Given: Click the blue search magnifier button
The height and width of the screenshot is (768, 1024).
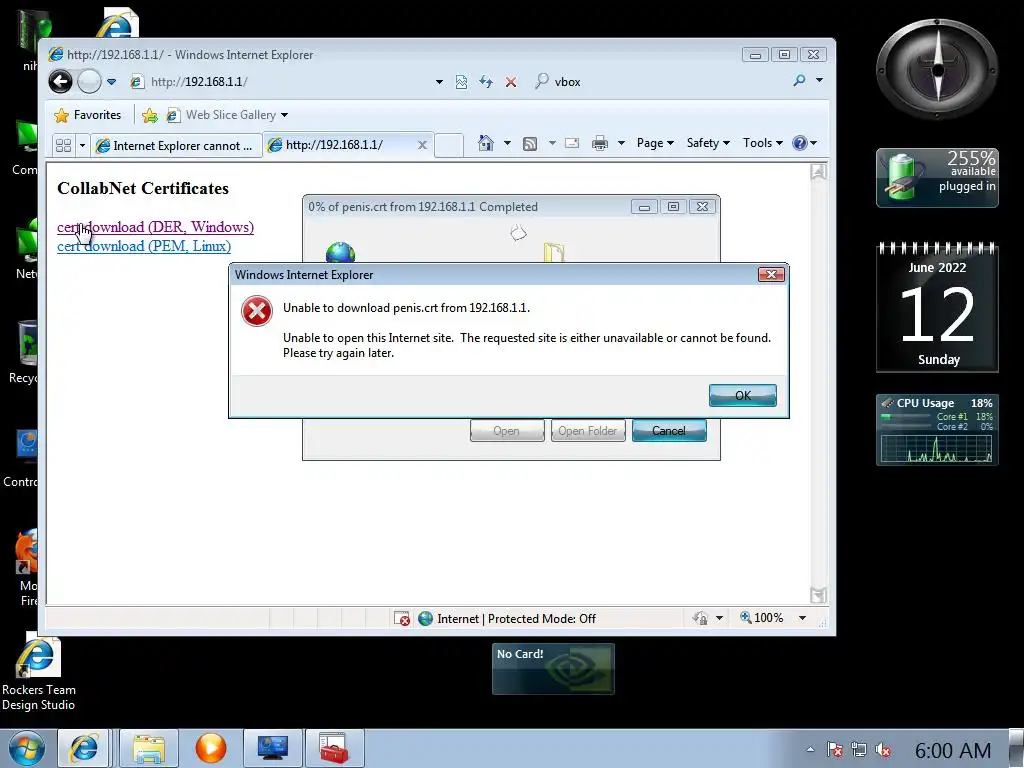Looking at the screenshot, I should click(799, 80).
